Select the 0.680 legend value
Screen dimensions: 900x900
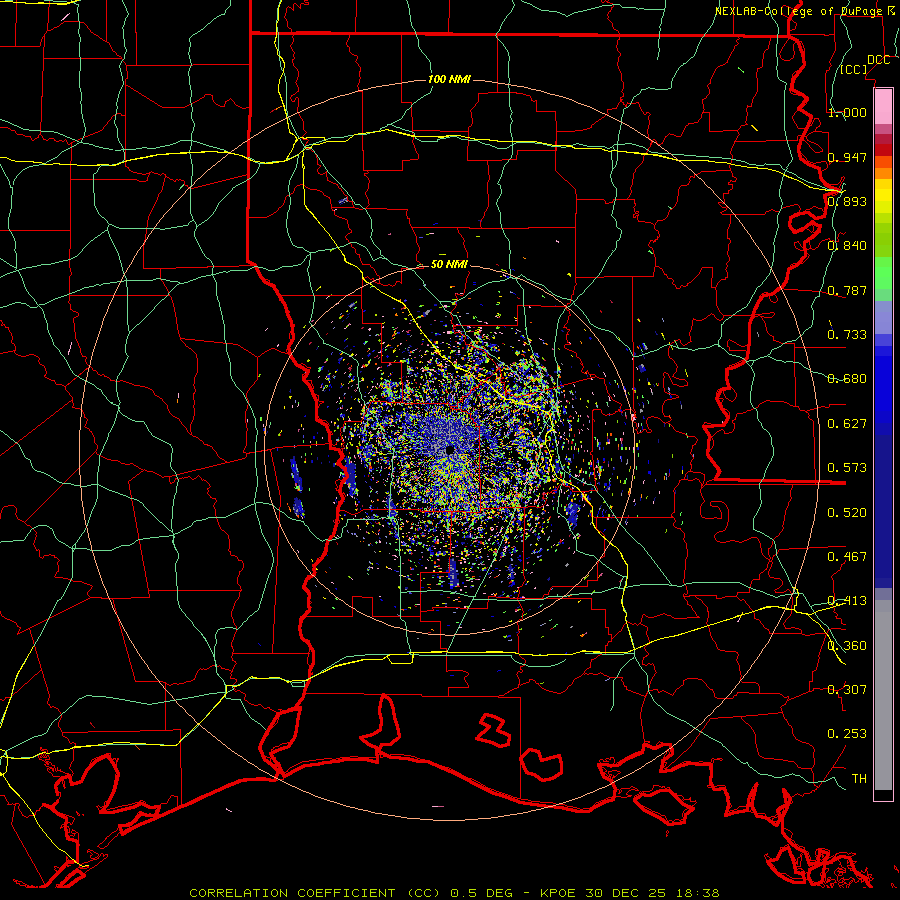click(x=847, y=379)
